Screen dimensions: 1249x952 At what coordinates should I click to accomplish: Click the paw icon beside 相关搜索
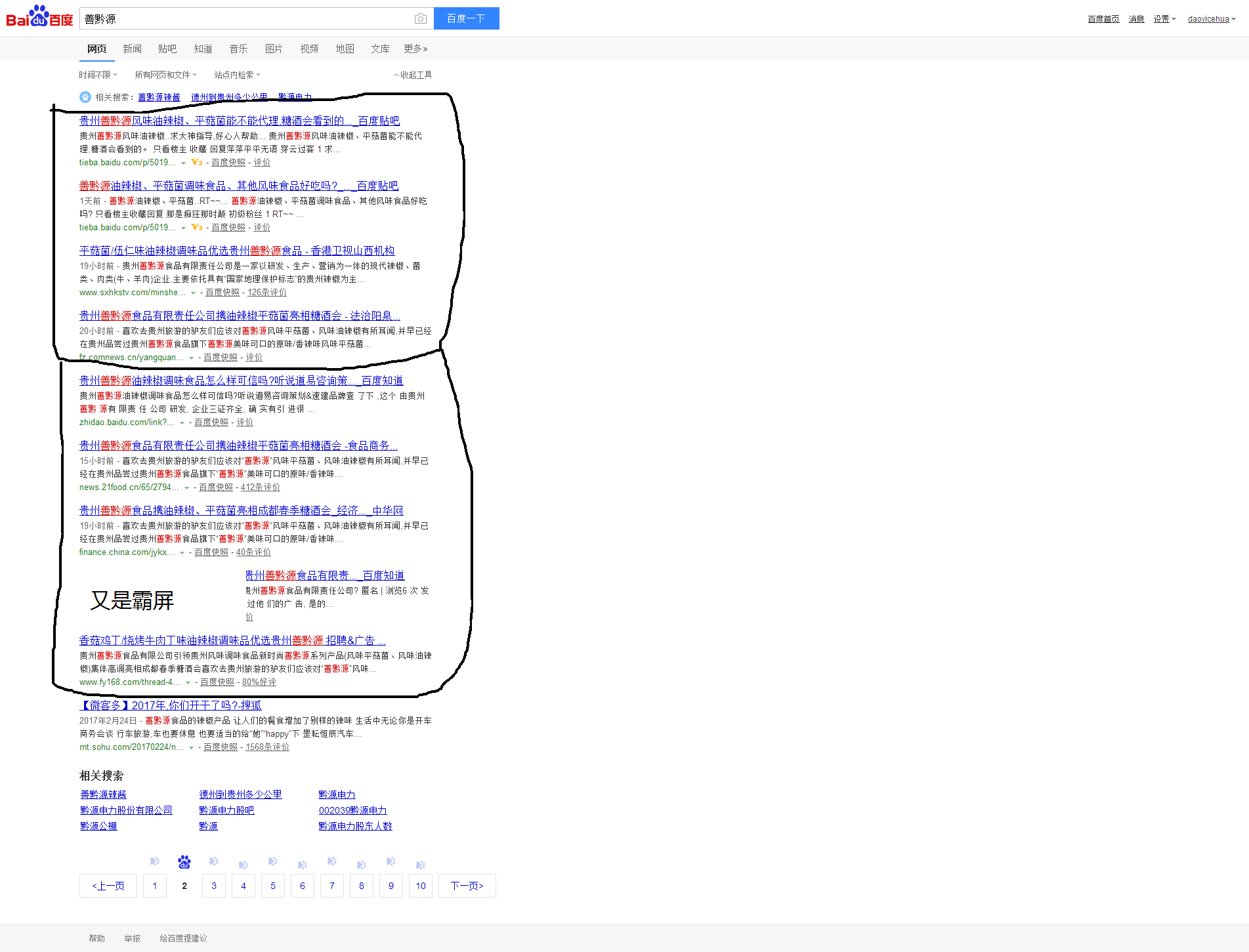click(85, 97)
